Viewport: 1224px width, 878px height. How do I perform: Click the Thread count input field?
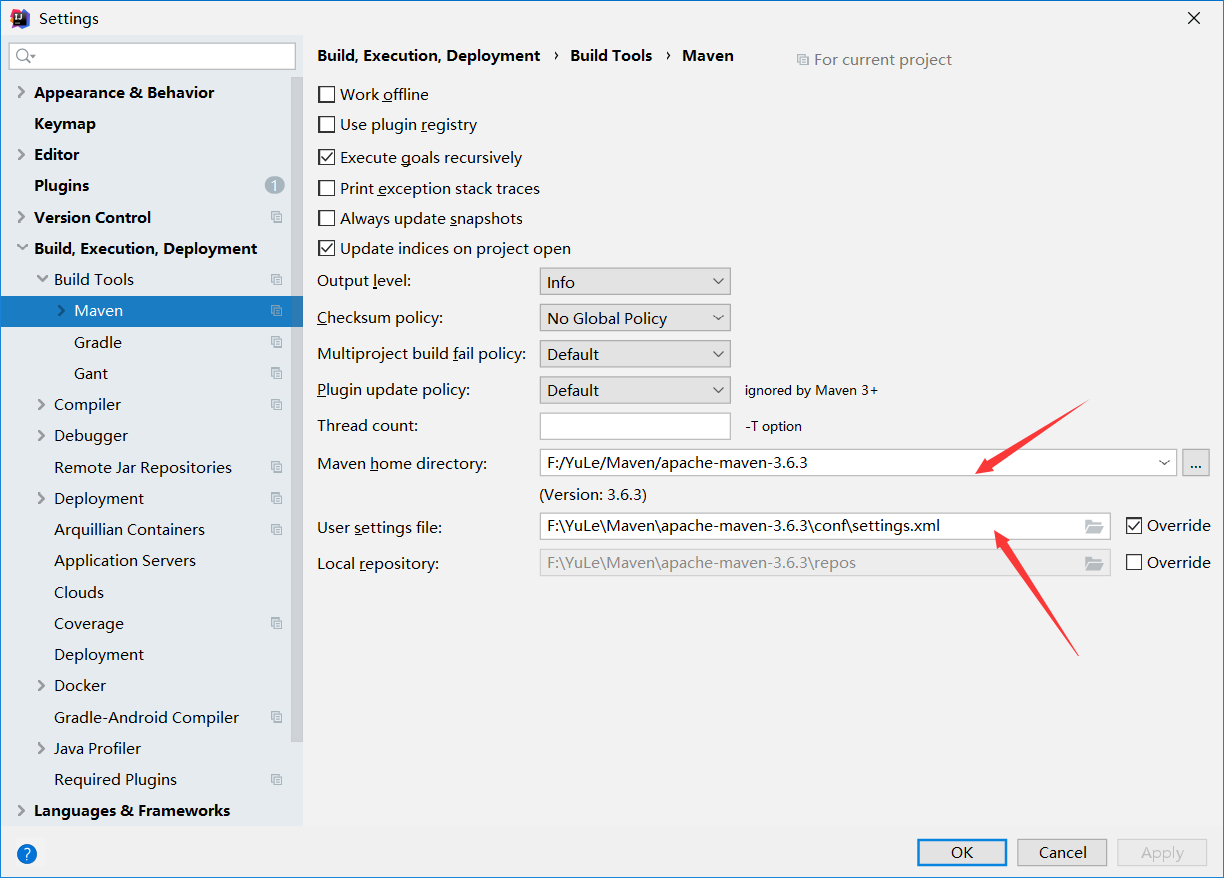point(635,426)
